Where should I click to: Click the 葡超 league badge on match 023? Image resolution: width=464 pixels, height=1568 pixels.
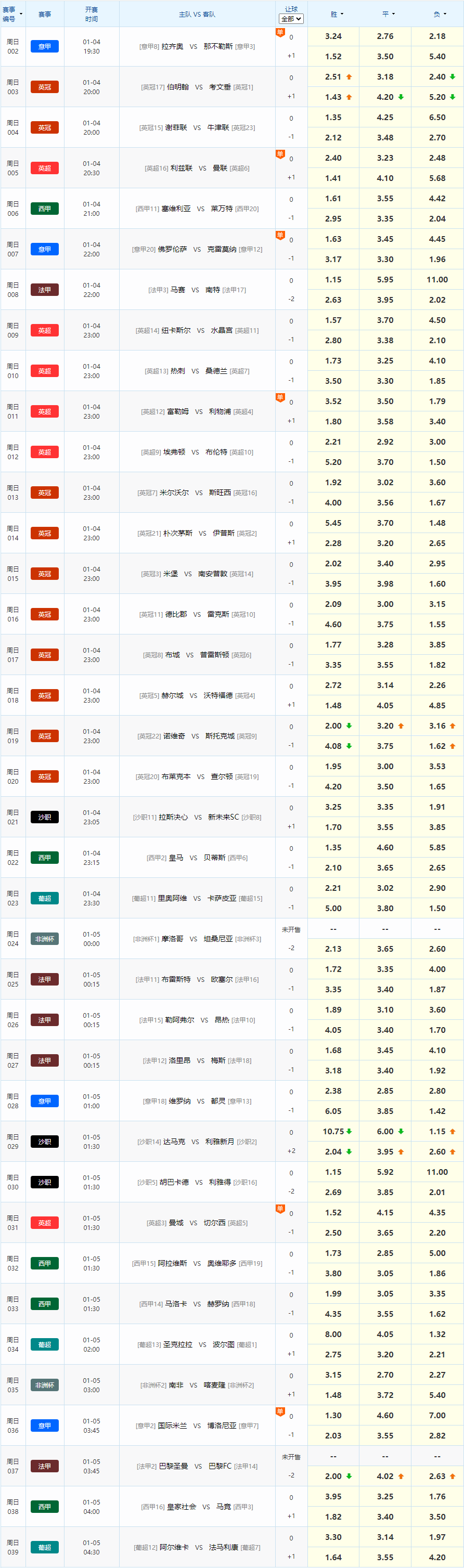click(x=44, y=899)
